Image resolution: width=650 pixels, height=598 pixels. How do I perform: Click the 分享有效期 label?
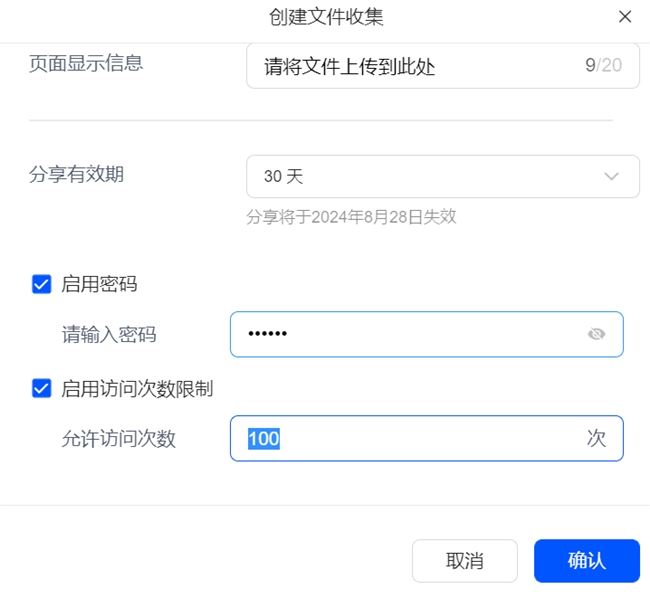coord(76,174)
